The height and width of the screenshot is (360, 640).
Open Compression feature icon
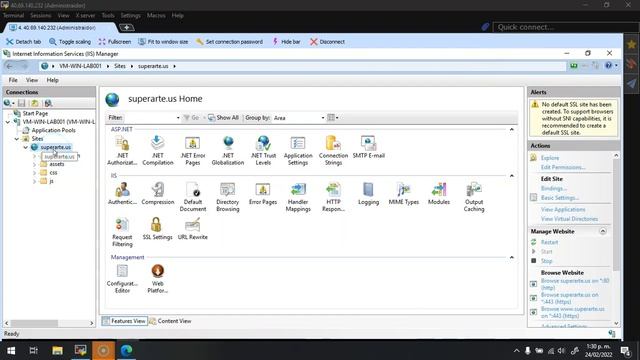[158, 194]
